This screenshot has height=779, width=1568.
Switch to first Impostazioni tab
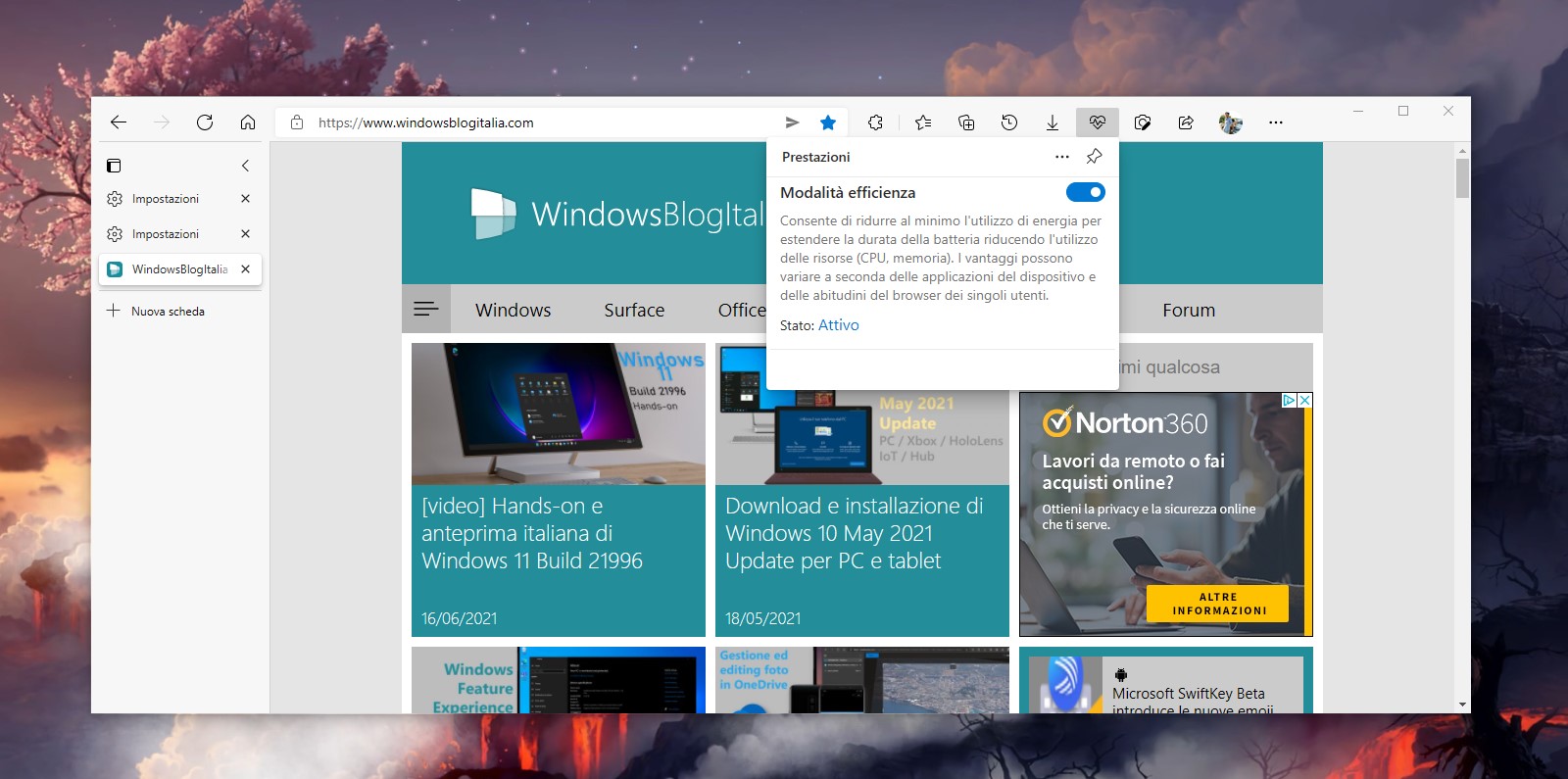point(166,199)
